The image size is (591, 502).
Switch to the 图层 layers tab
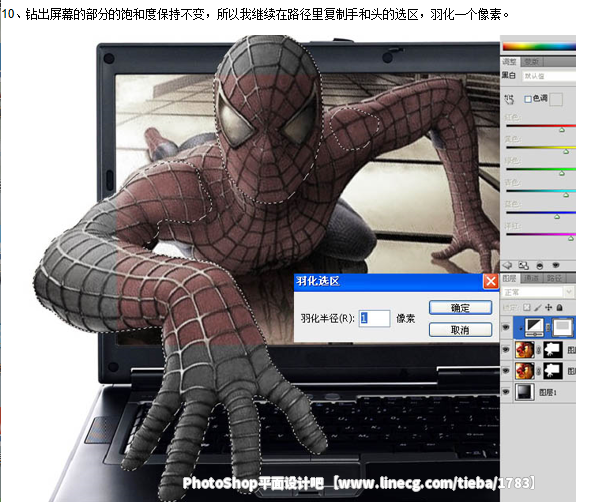click(510, 278)
